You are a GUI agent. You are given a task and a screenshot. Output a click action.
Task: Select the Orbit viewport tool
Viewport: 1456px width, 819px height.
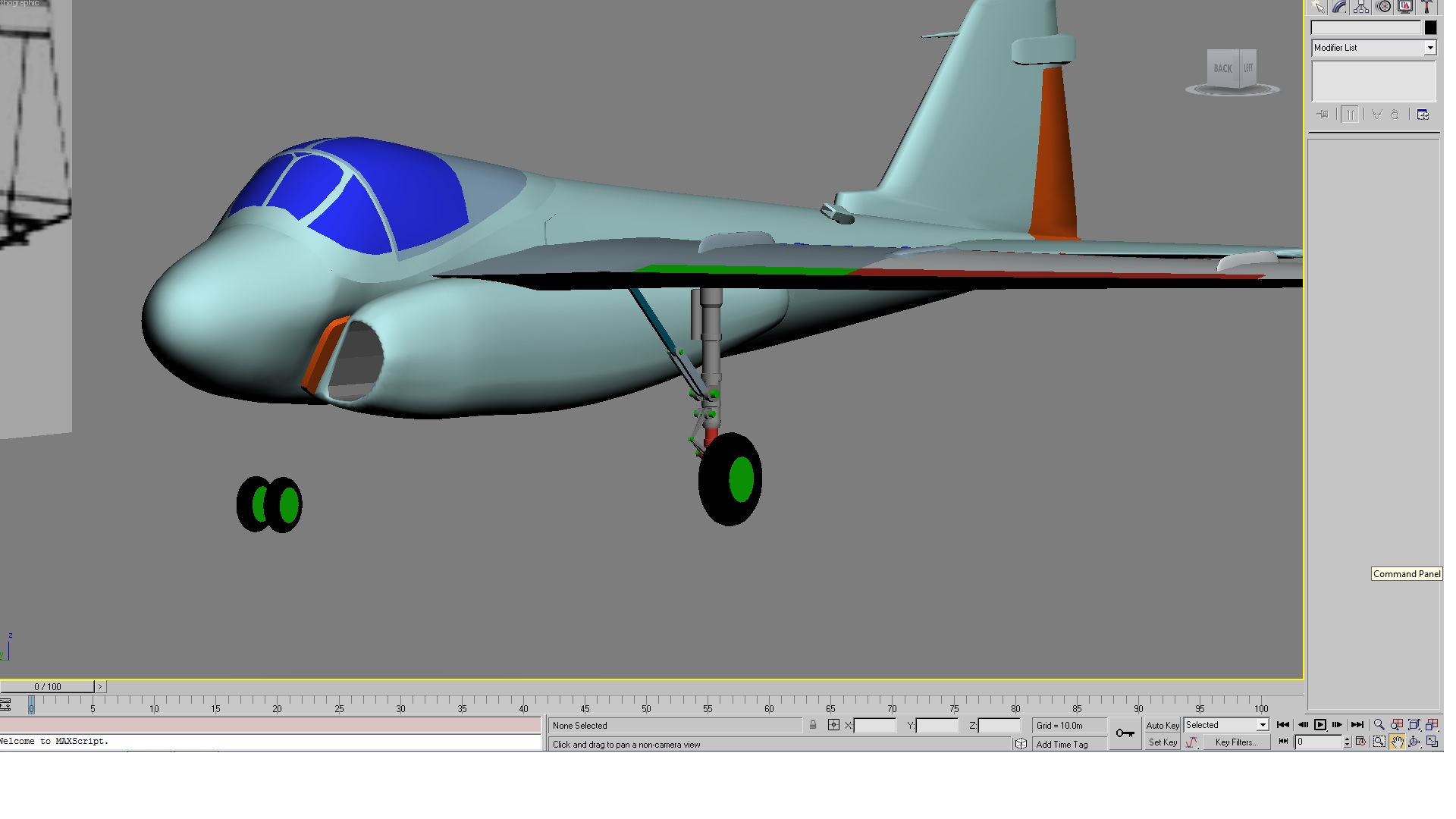[1414, 742]
